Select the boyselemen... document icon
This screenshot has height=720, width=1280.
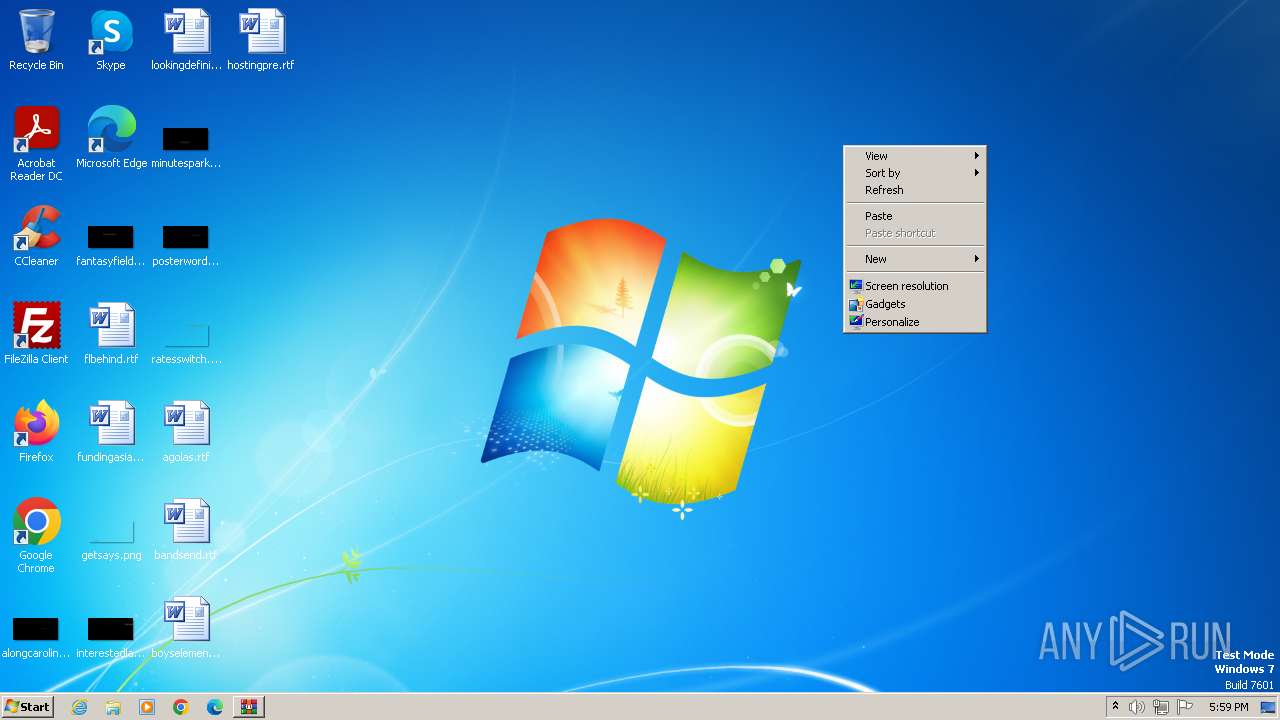tap(186, 628)
